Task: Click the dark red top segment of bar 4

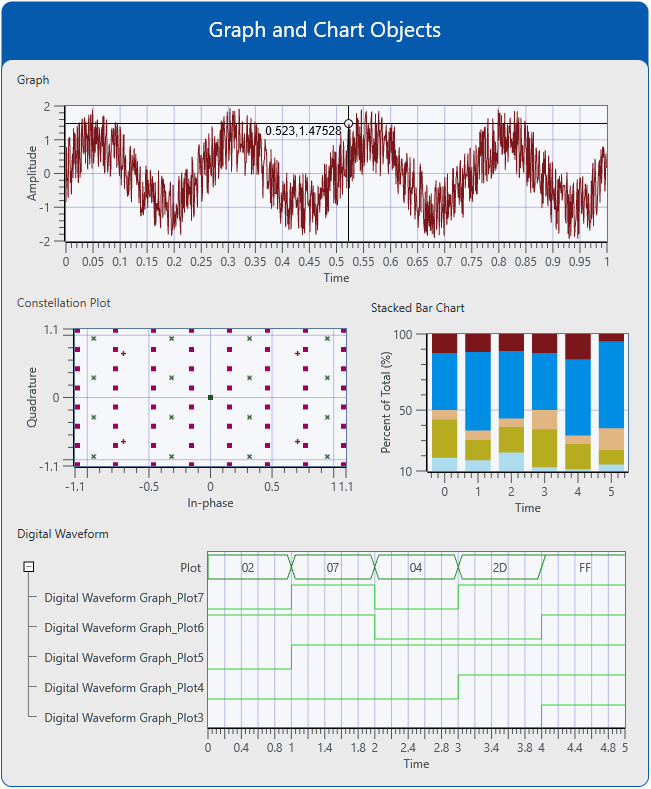Action: [x=578, y=346]
